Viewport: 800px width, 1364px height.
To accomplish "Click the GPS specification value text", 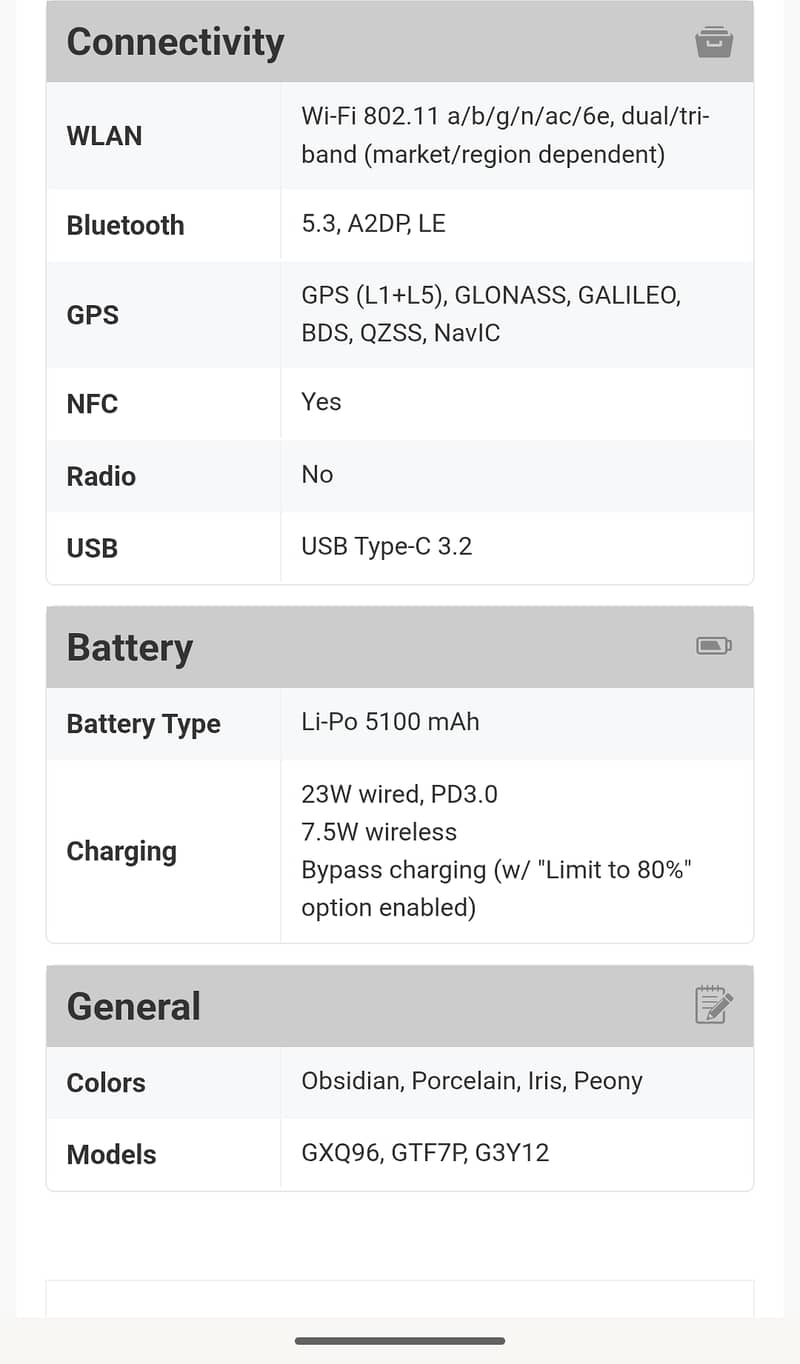I will [490, 314].
